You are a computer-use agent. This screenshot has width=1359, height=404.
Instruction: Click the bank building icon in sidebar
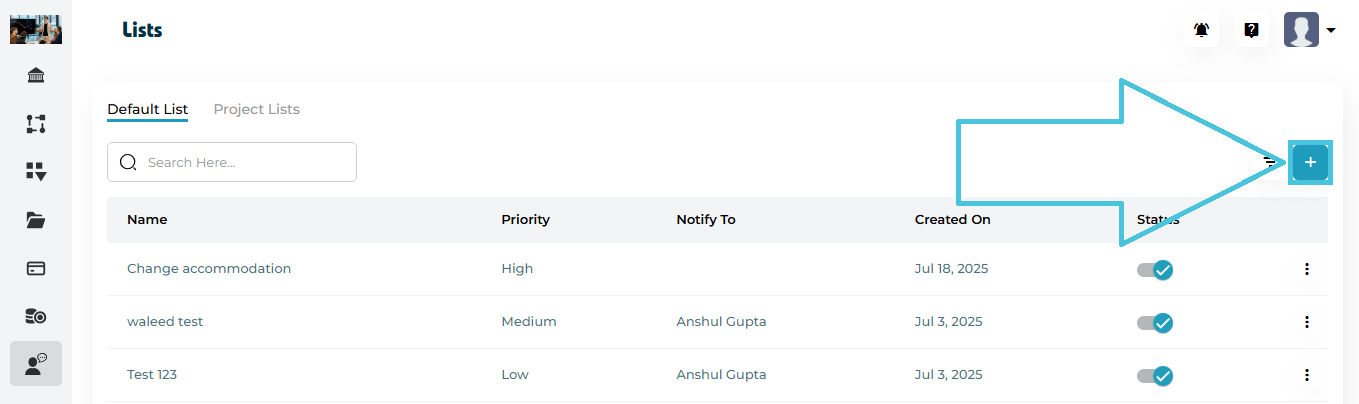[36, 76]
